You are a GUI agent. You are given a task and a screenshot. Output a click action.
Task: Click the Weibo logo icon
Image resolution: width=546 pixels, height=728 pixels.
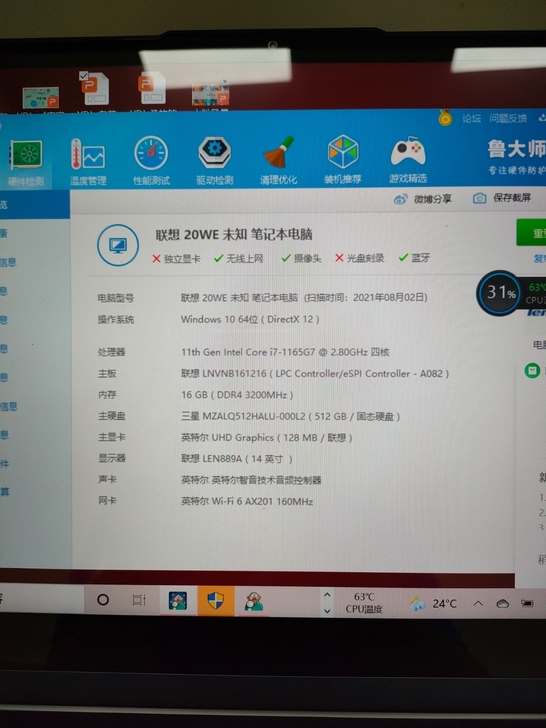click(400, 200)
